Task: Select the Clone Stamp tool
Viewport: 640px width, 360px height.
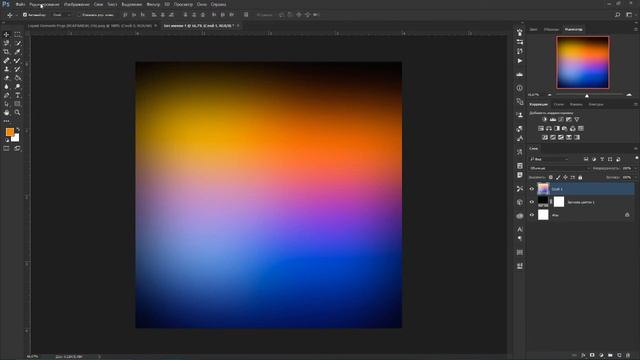Action: 6,69
